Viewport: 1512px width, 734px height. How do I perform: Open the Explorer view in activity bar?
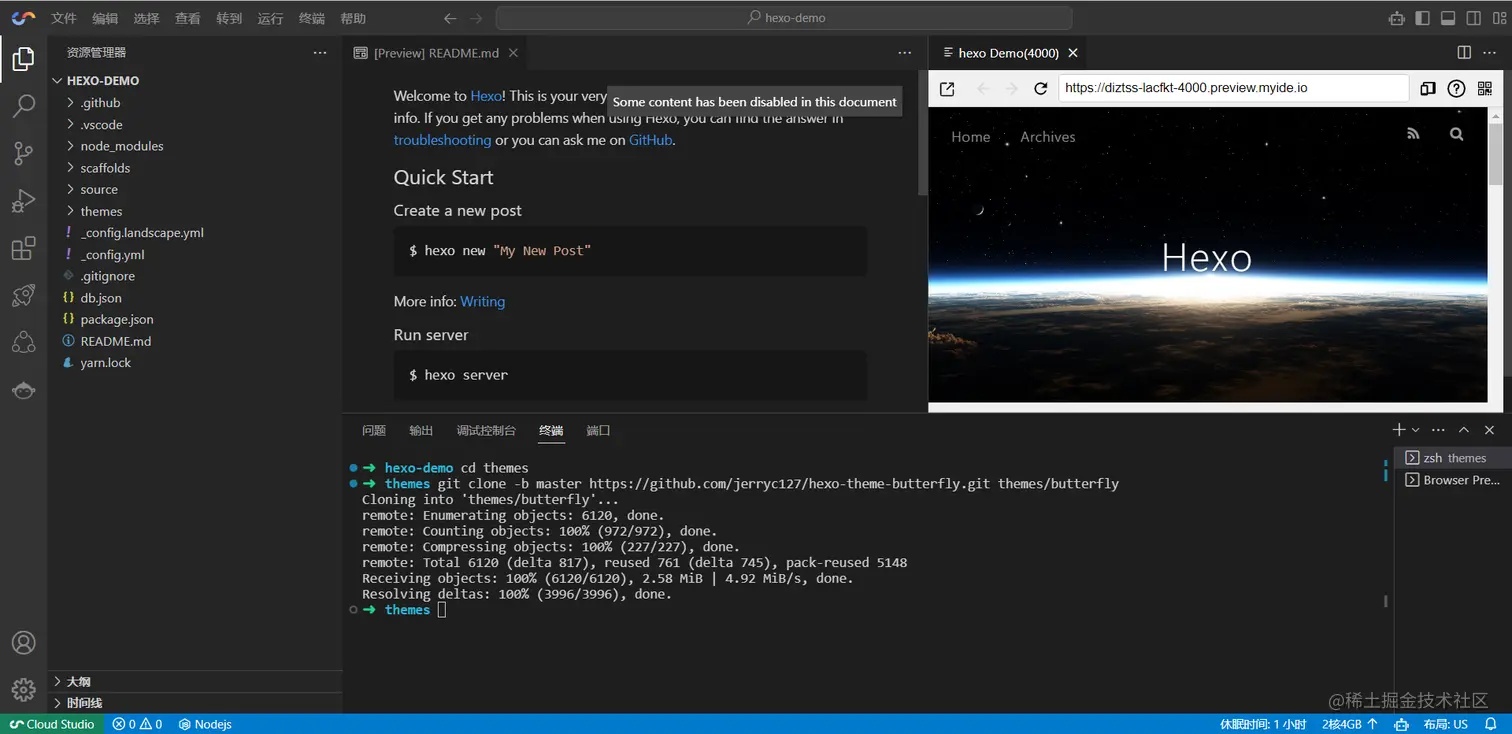(23, 59)
